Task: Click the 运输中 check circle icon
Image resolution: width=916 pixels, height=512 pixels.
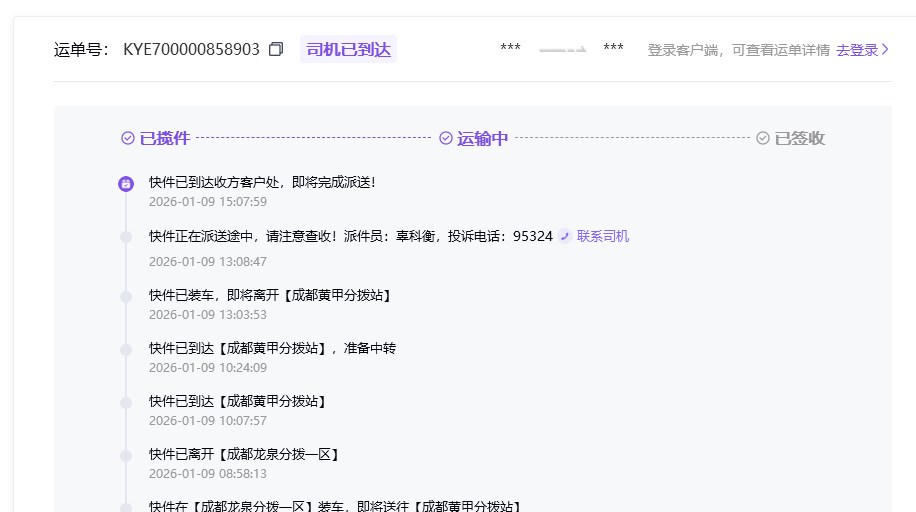Action: coord(446,139)
